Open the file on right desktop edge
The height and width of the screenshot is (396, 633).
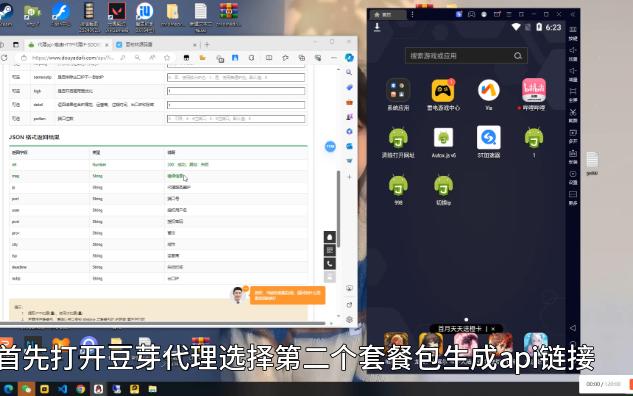(x=592, y=163)
